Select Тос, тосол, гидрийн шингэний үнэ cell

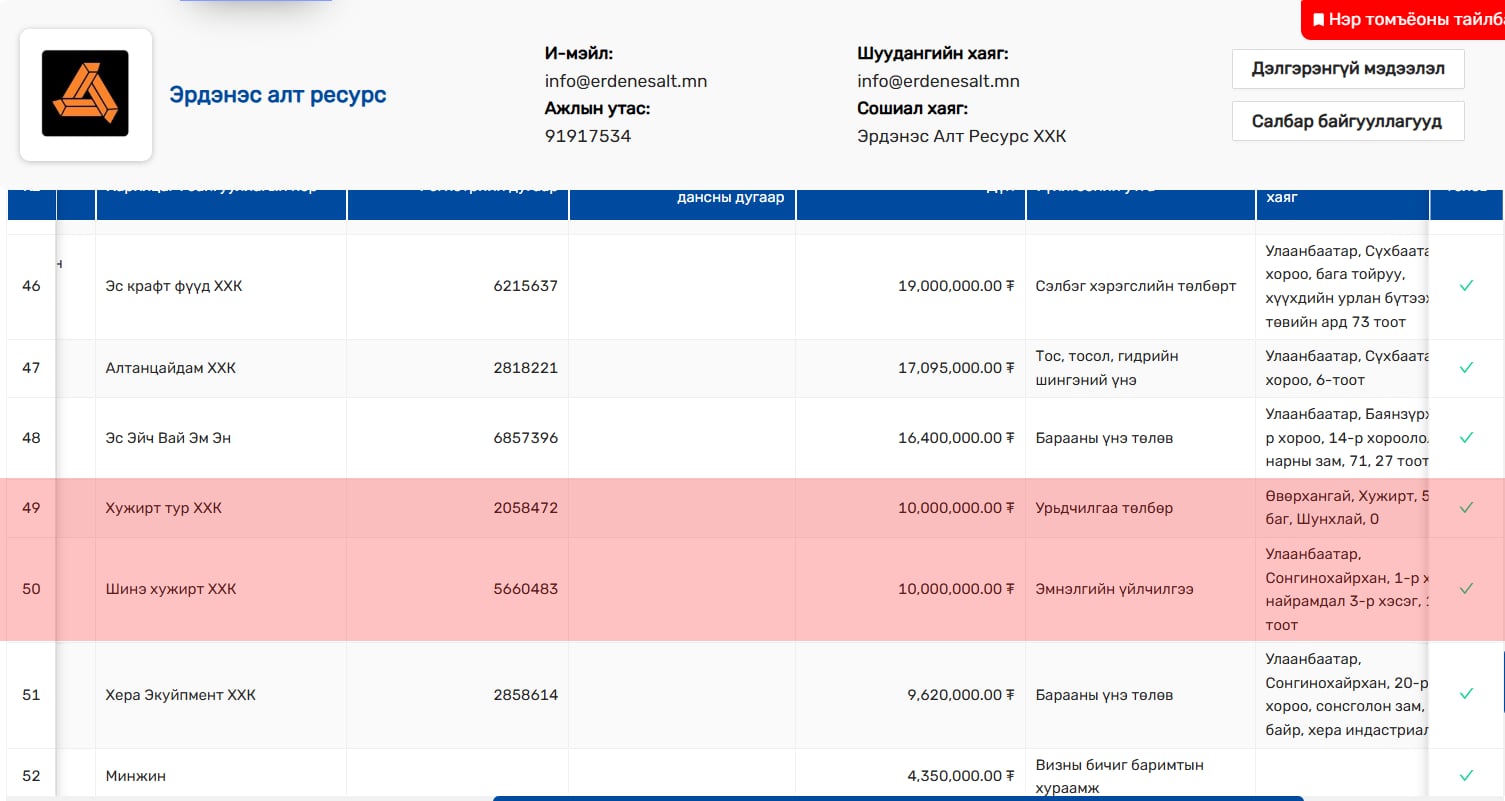(1141, 368)
